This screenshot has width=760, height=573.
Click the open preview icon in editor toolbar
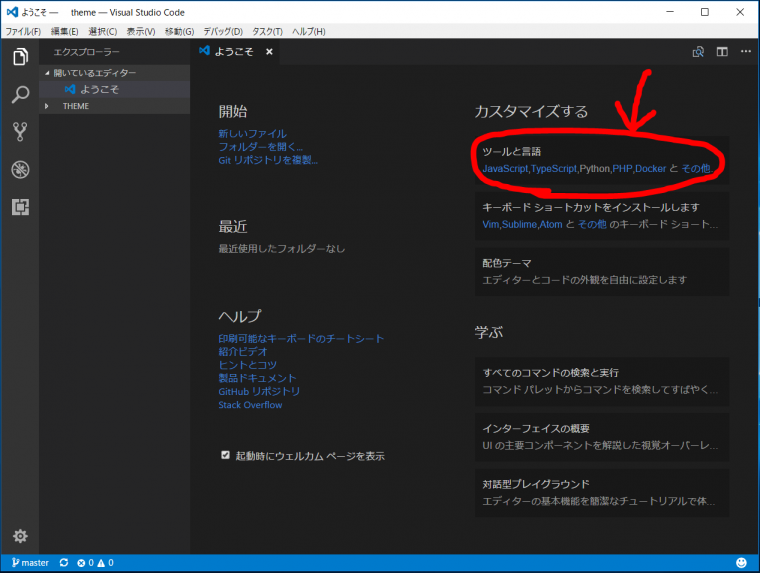coord(698,51)
